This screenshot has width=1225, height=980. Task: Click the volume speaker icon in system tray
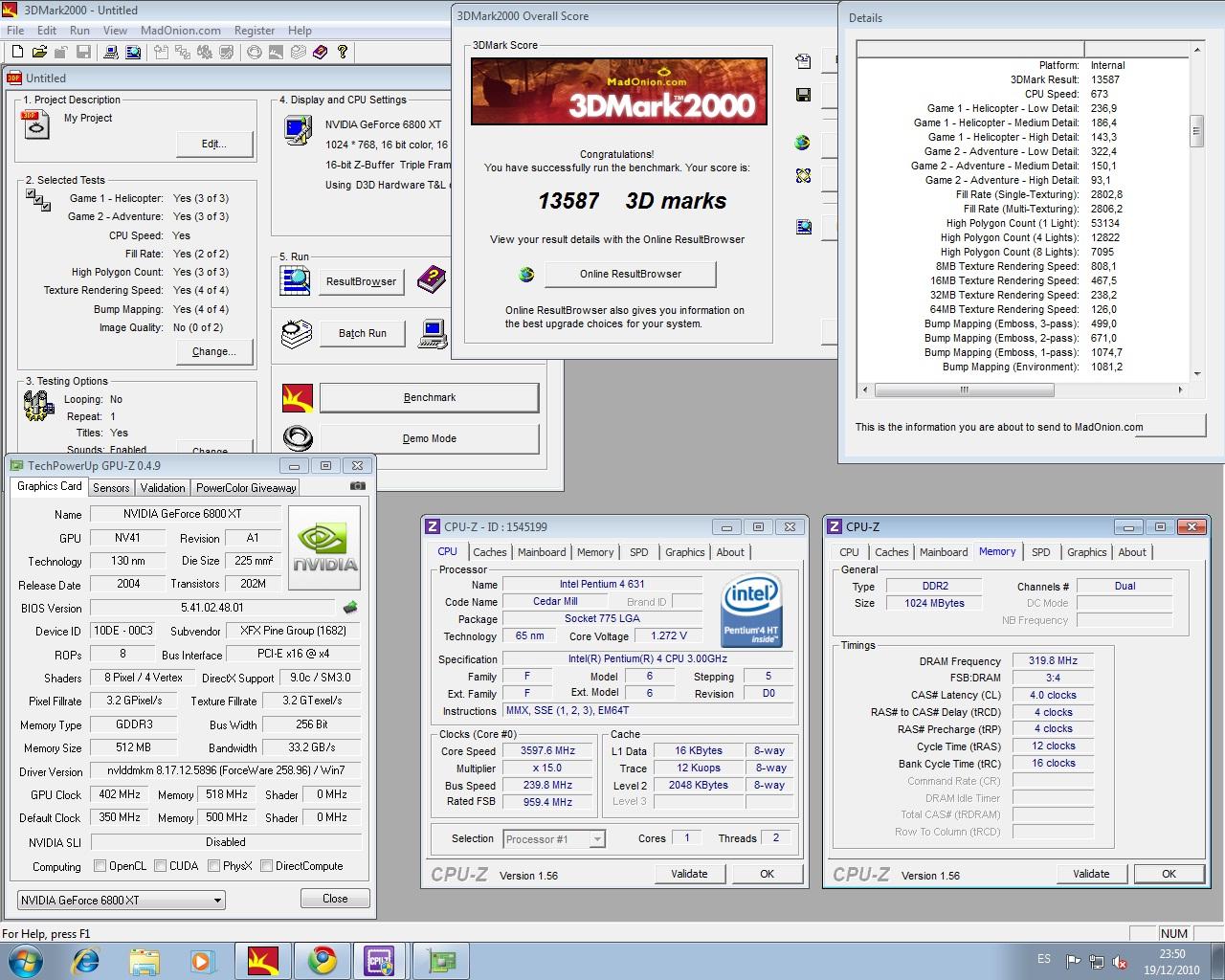pyautogui.click(x=1118, y=962)
